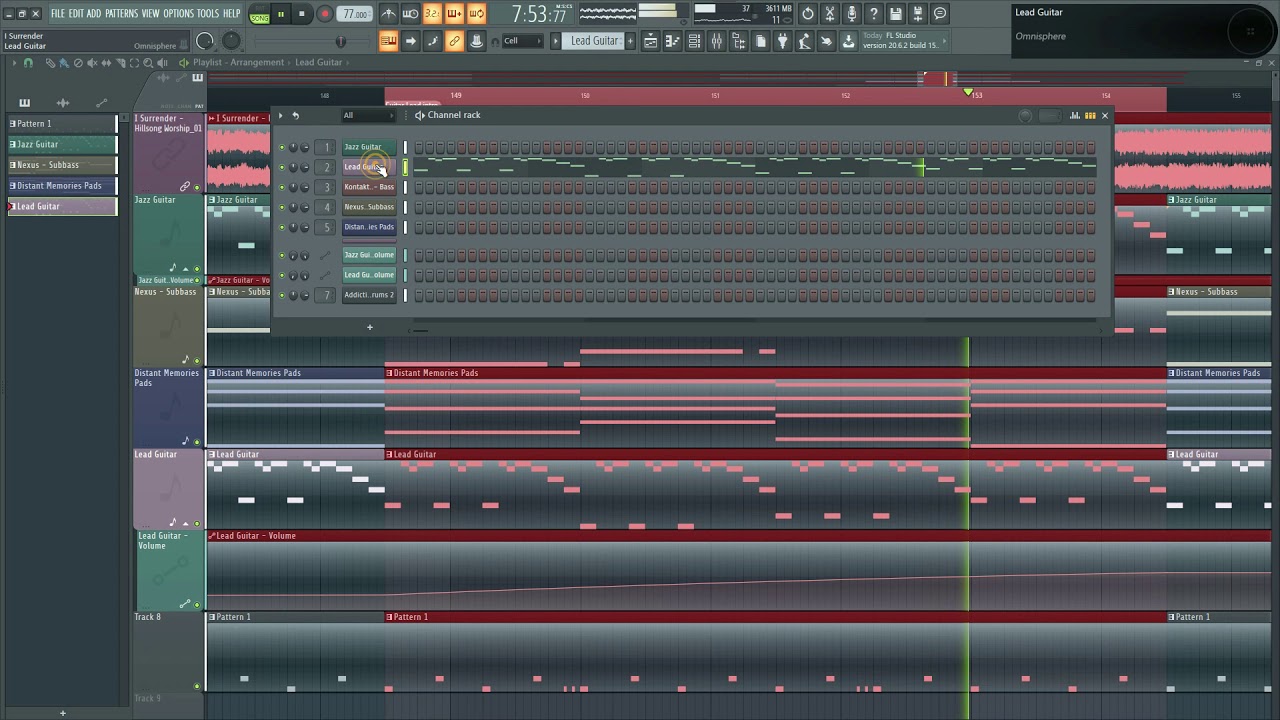The image size is (1280, 720).
Task: Toggle the overdub recording icon
Action: [x=454, y=14]
